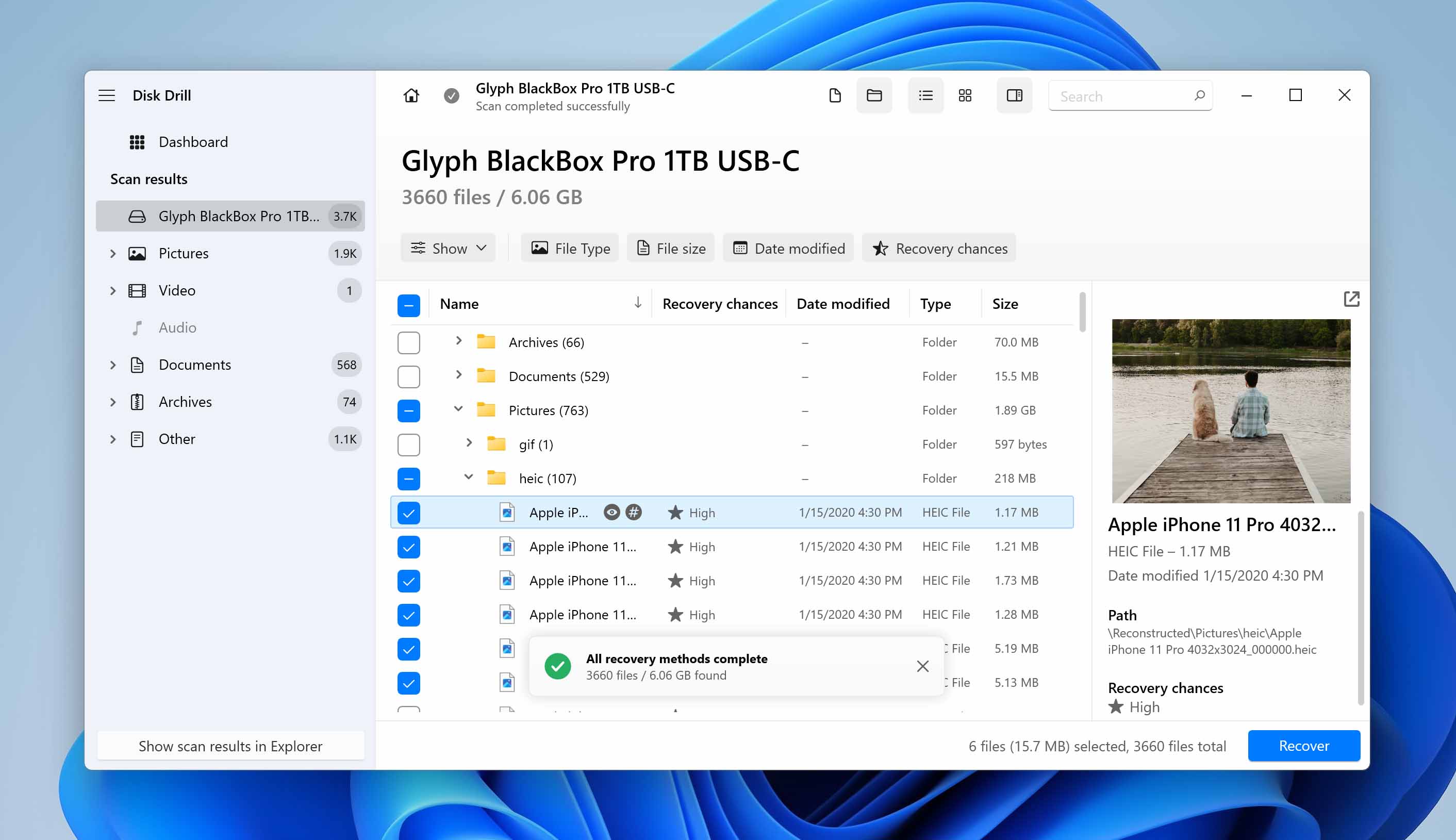Screen dimensions: 1456x840
Task: Check the Documents (529) folder checkbox
Action: pos(408,377)
